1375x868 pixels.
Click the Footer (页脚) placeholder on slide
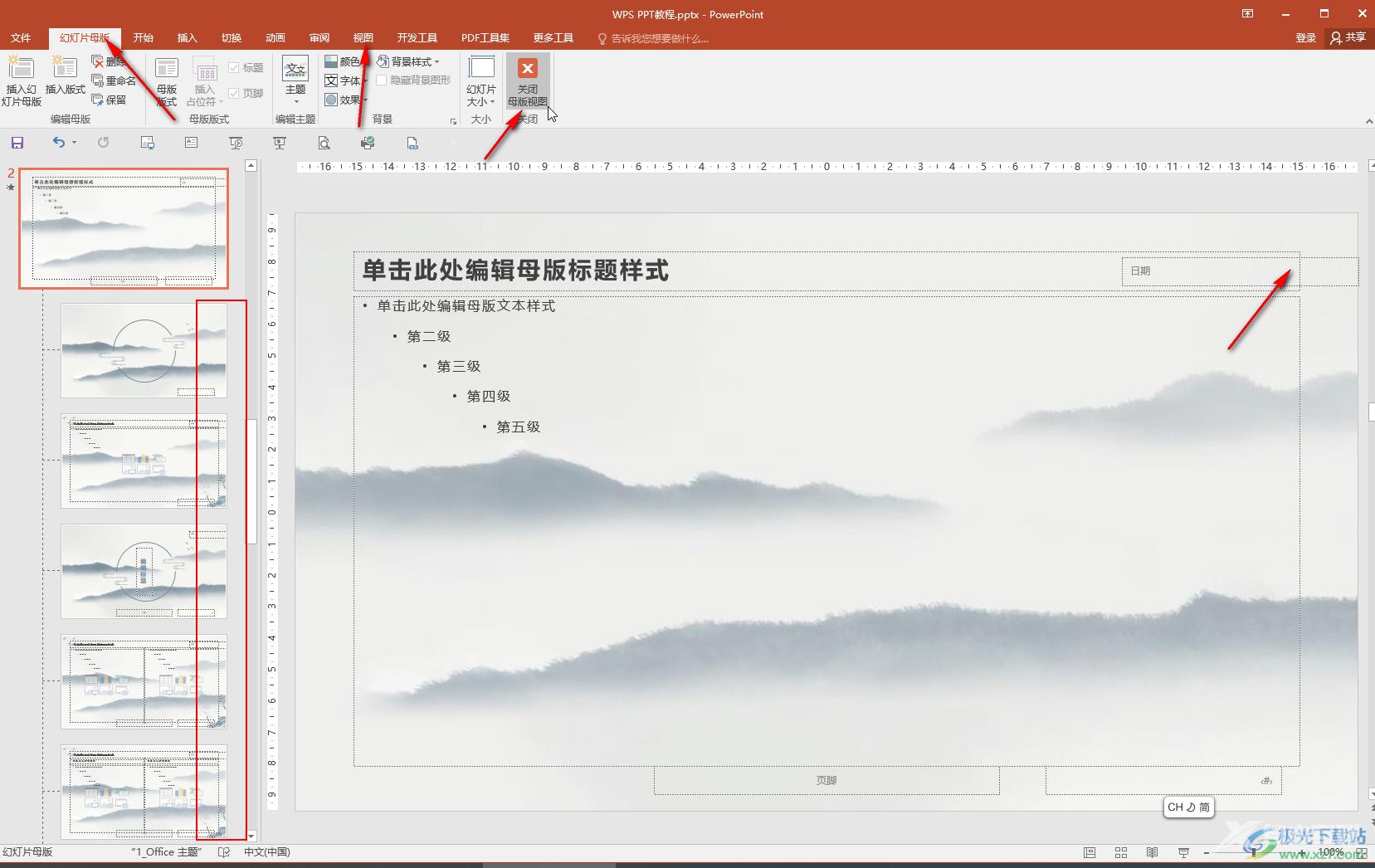pos(826,780)
